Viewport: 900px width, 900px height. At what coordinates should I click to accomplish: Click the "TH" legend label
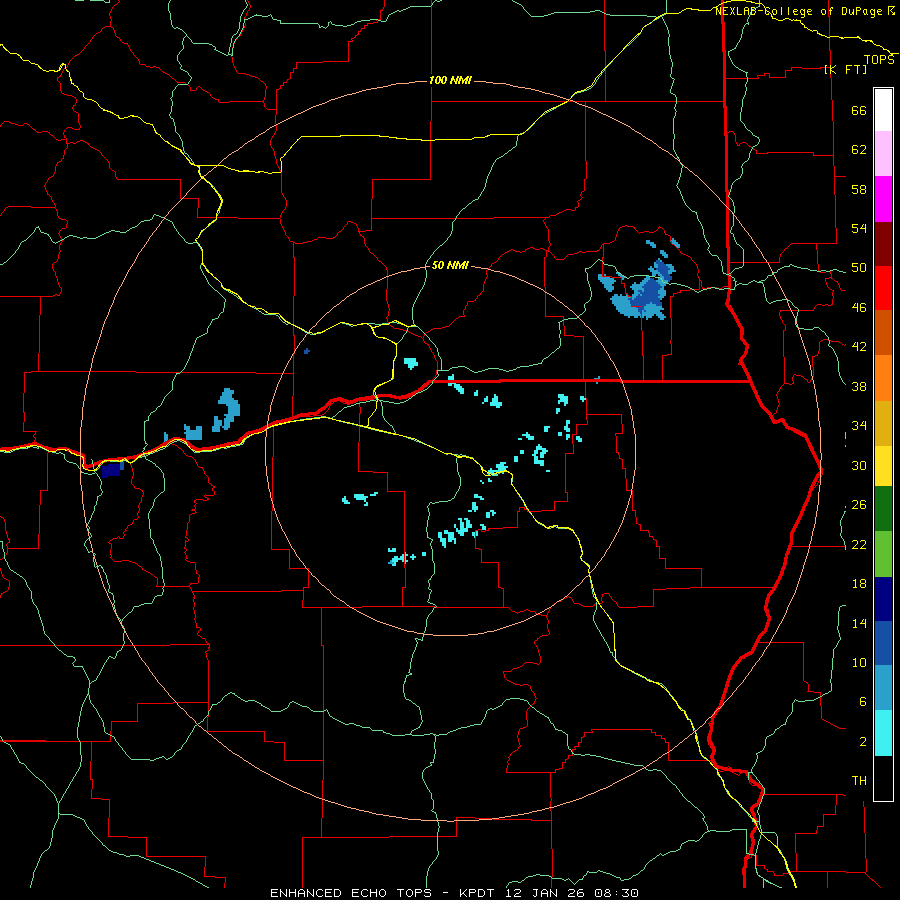[859, 781]
